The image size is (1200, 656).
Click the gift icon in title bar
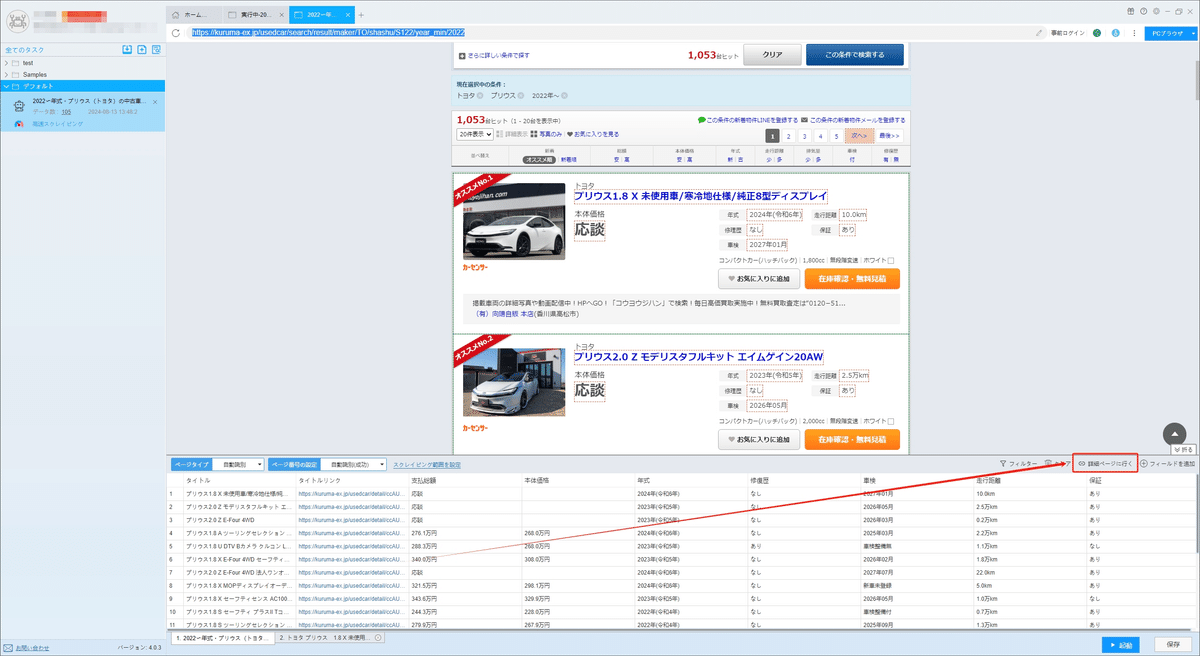pyautogui.click(x=1129, y=9)
